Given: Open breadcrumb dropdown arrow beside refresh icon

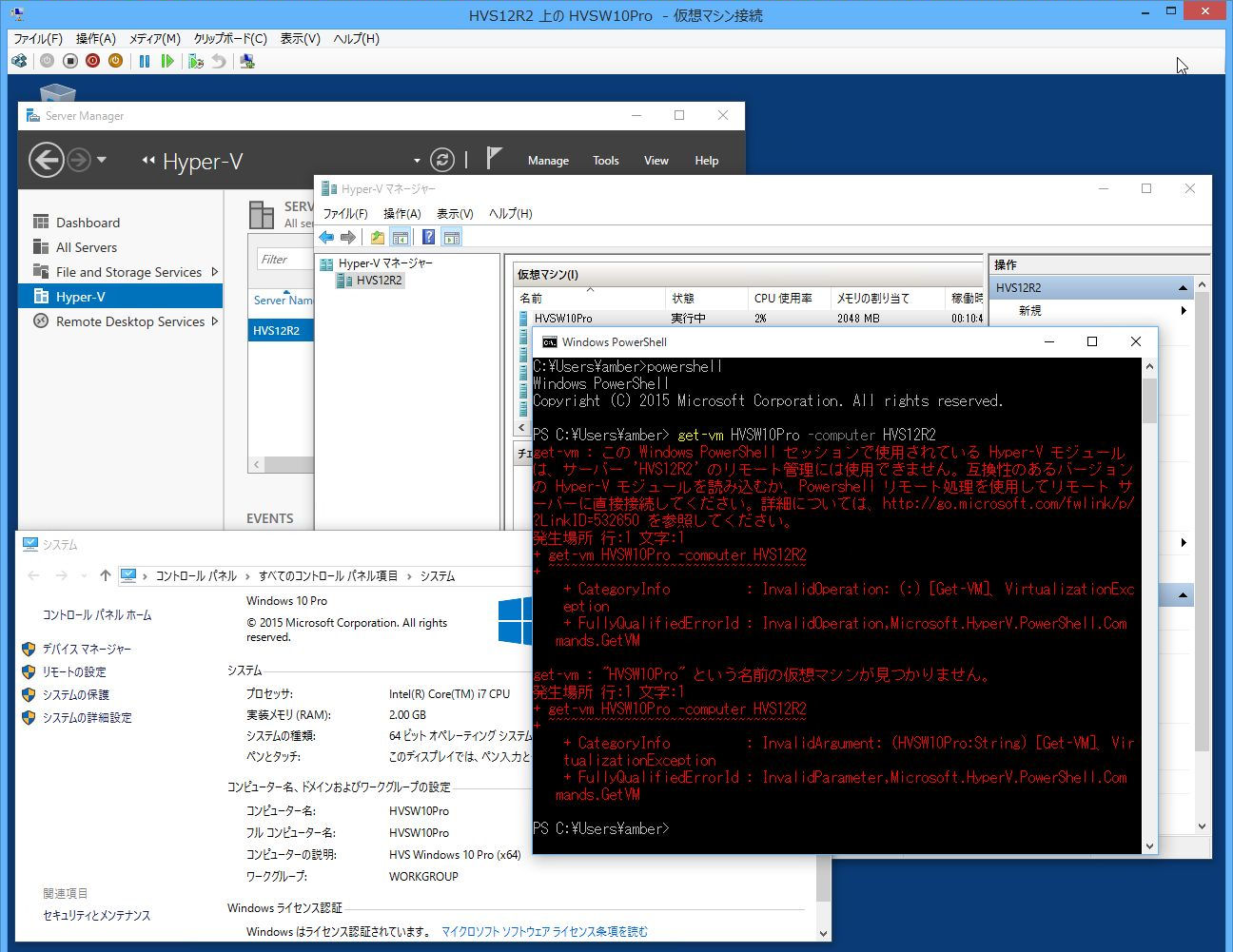Looking at the screenshot, I should (417, 161).
